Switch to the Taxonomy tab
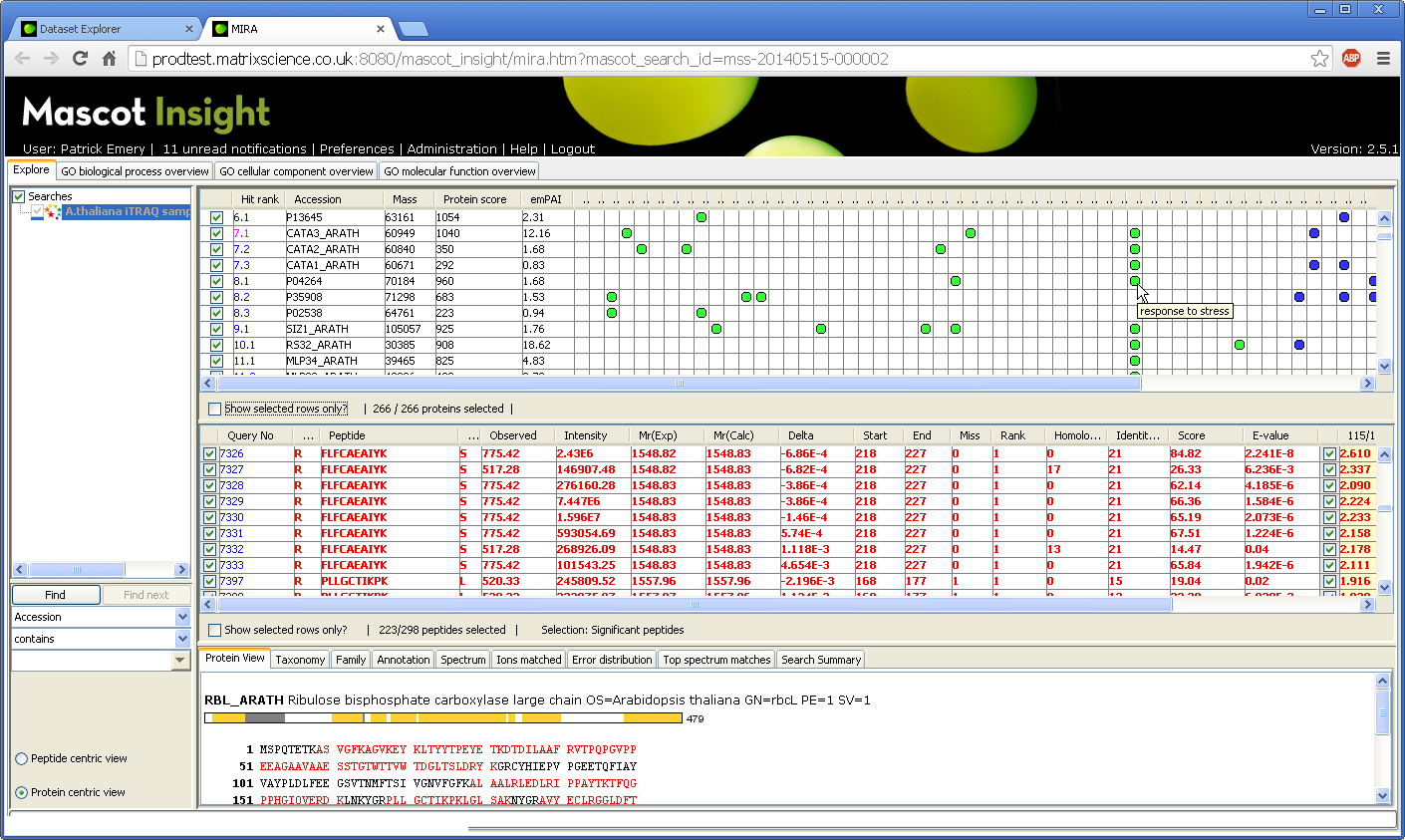The width and height of the screenshot is (1405, 840). (x=300, y=660)
